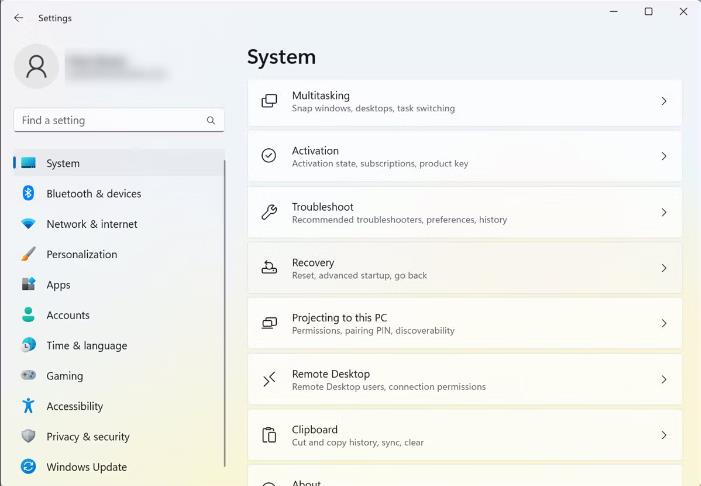701x486 pixels.
Task: Click the System page heading
Action: click(281, 57)
